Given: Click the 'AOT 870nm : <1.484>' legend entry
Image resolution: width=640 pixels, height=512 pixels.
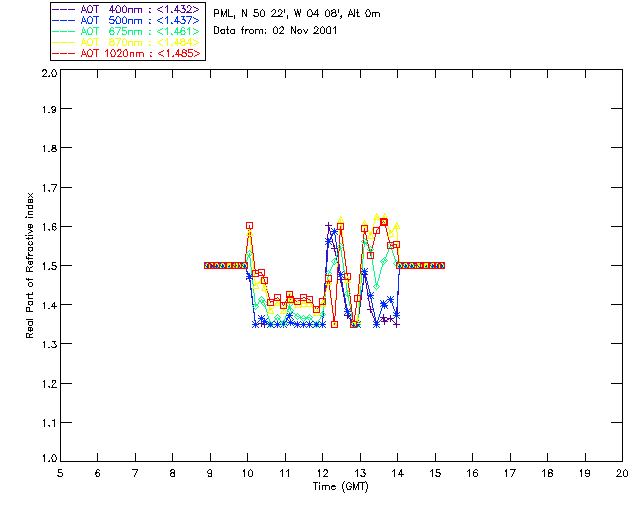Looking at the screenshot, I should pyautogui.click(x=127, y=42).
